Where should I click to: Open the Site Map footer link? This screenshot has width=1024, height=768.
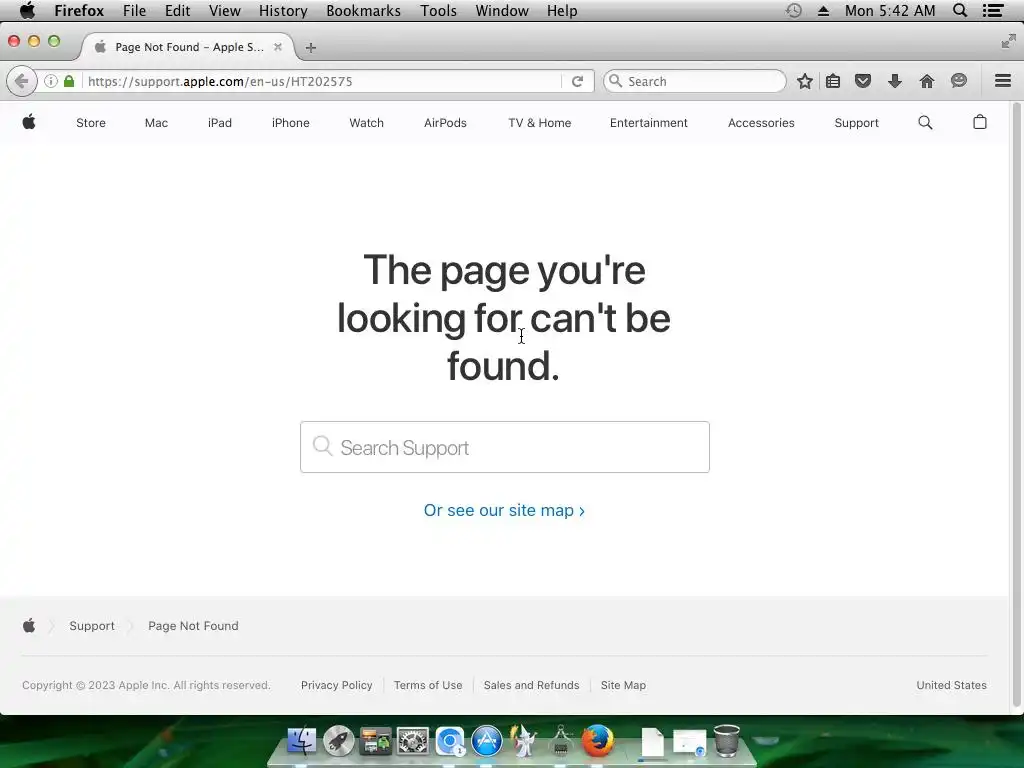(x=623, y=685)
